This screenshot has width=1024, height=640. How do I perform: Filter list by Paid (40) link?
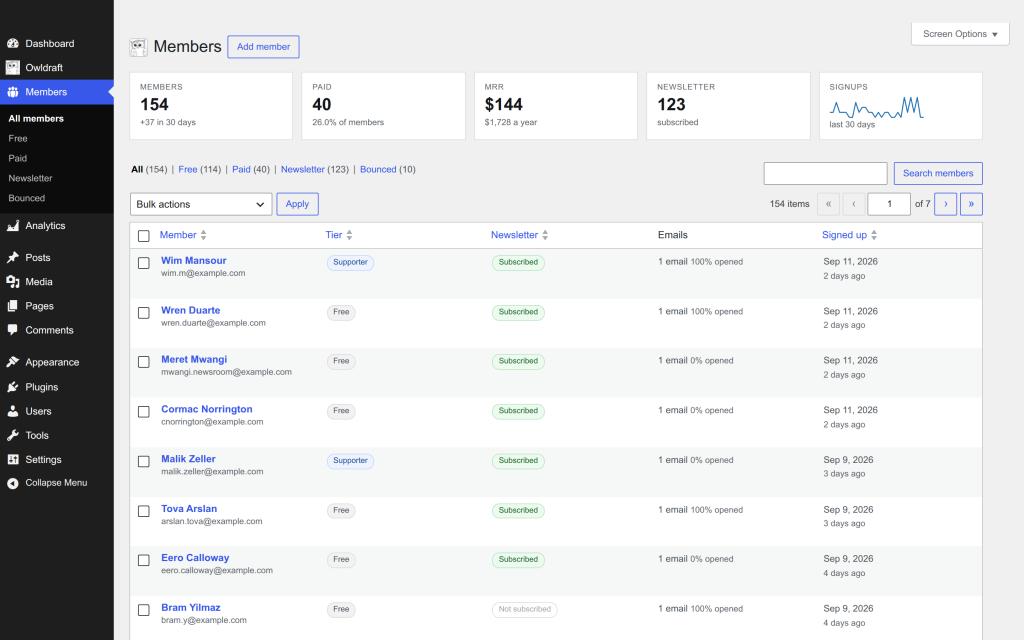coord(251,169)
